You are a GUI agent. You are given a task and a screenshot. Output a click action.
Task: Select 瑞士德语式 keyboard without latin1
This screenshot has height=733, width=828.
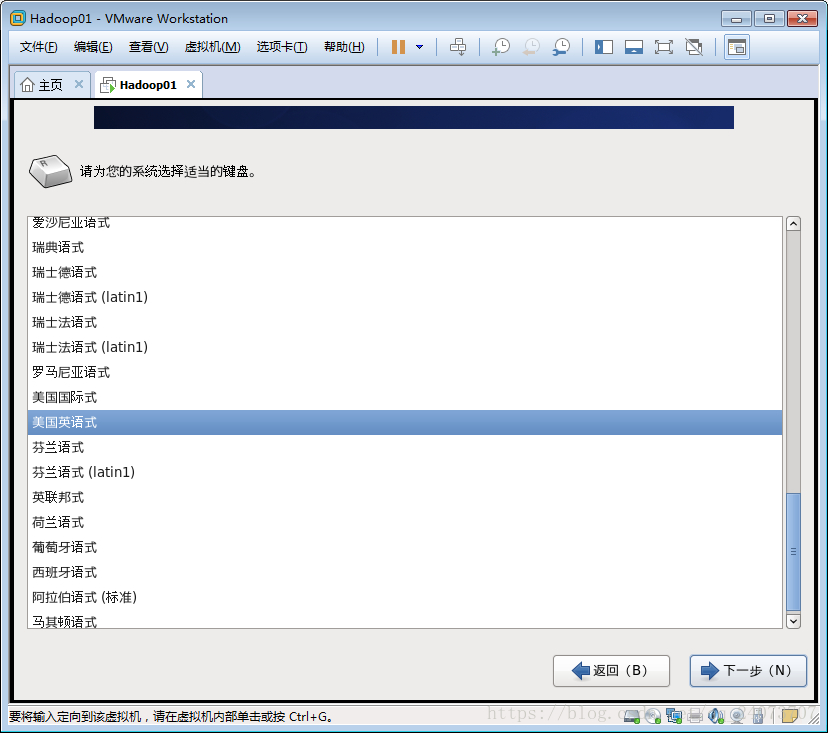(x=404, y=272)
